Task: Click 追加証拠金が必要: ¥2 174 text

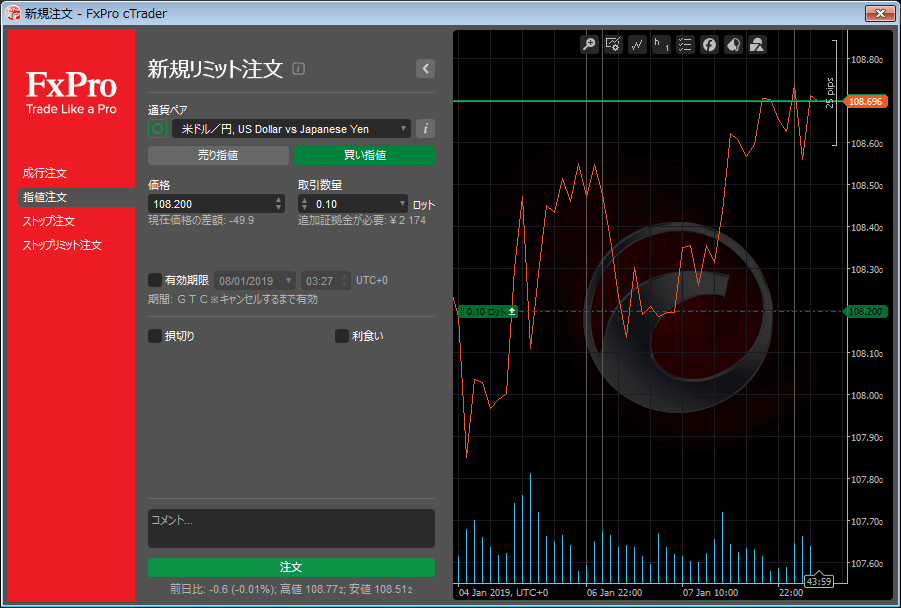Action: point(362,221)
